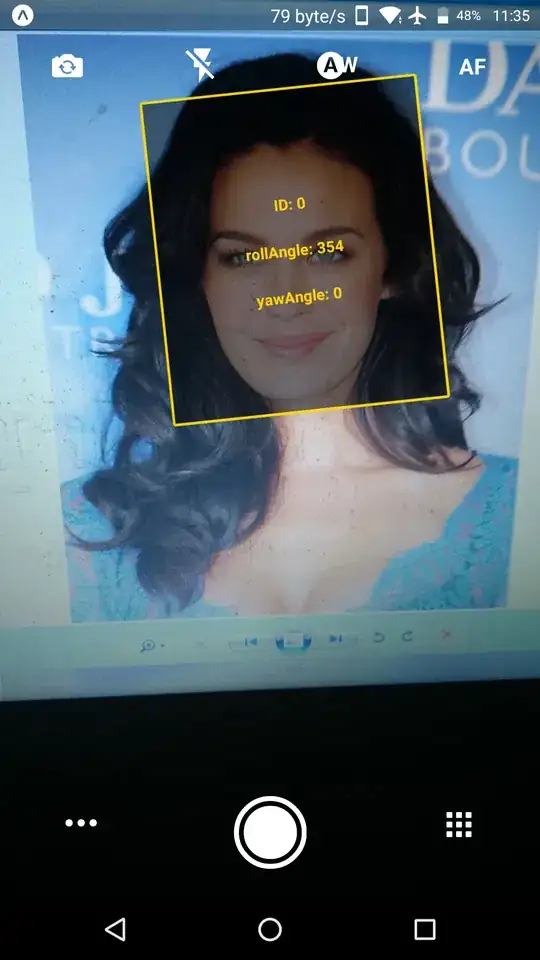Viewport: 540px width, 960px height.
Task: Change auto white balance AW setting
Action: tap(337, 65)
